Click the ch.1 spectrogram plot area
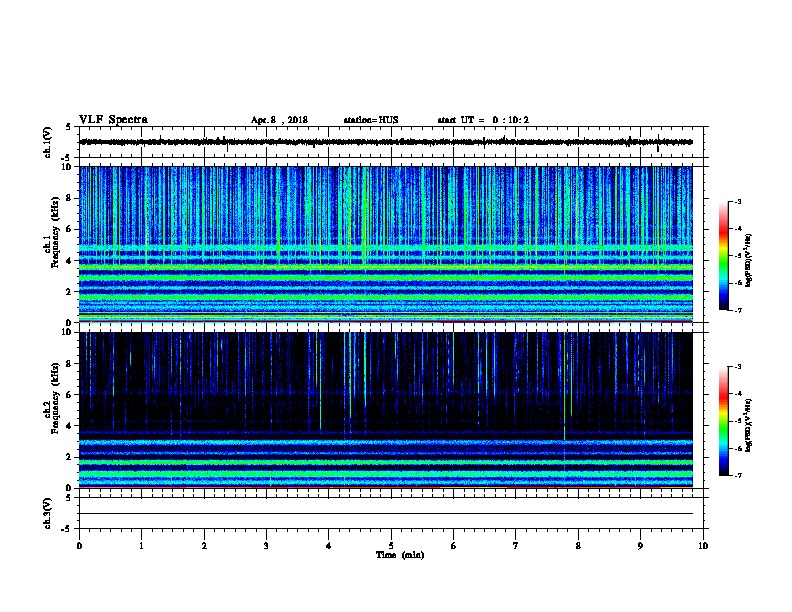This screenshot has height=612, width=792. click(x=386, y=244)
